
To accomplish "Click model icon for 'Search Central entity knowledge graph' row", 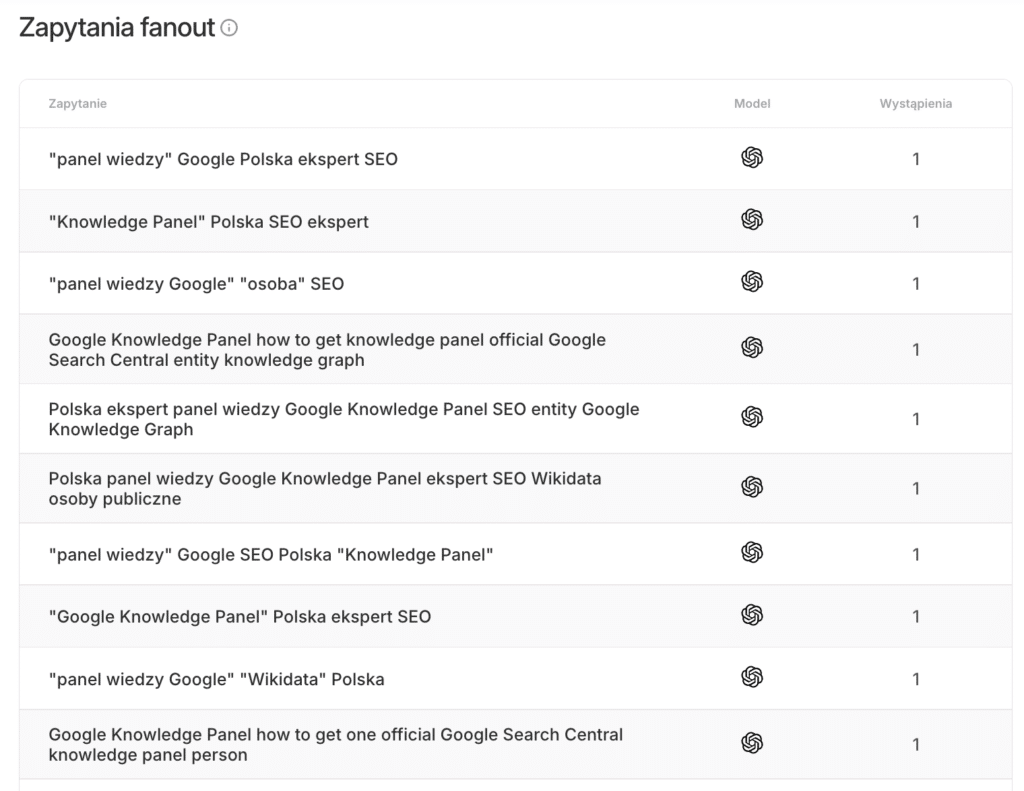I will 752,347.
